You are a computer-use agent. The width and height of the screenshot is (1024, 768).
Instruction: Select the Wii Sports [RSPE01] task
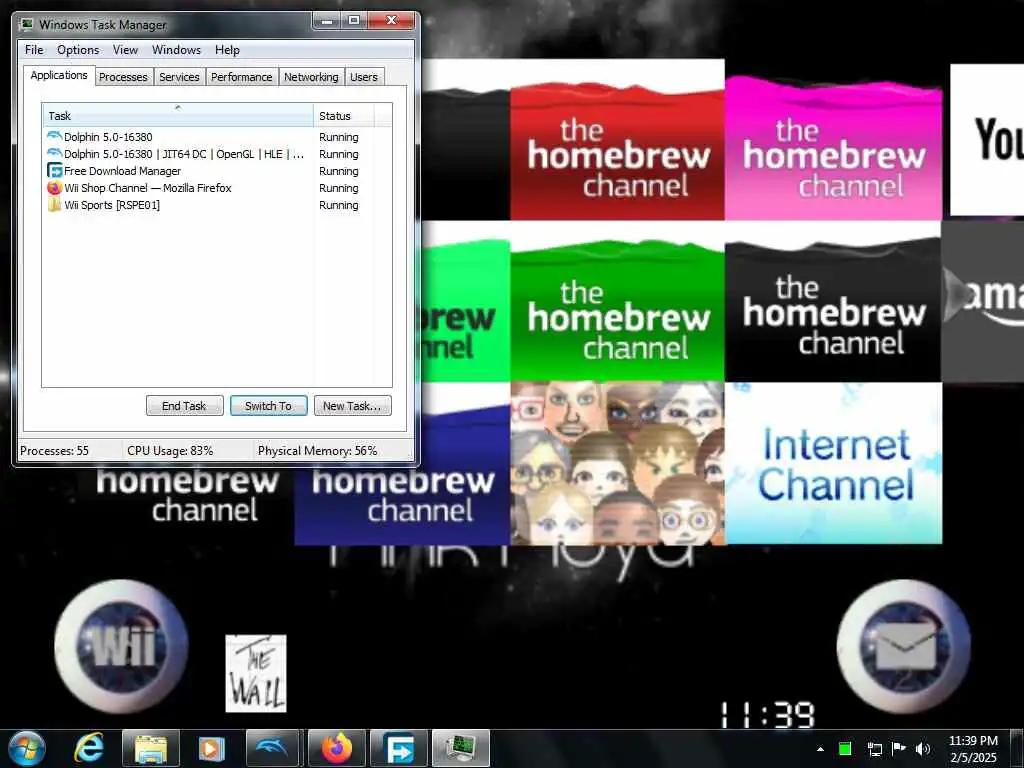click(217, 205)
